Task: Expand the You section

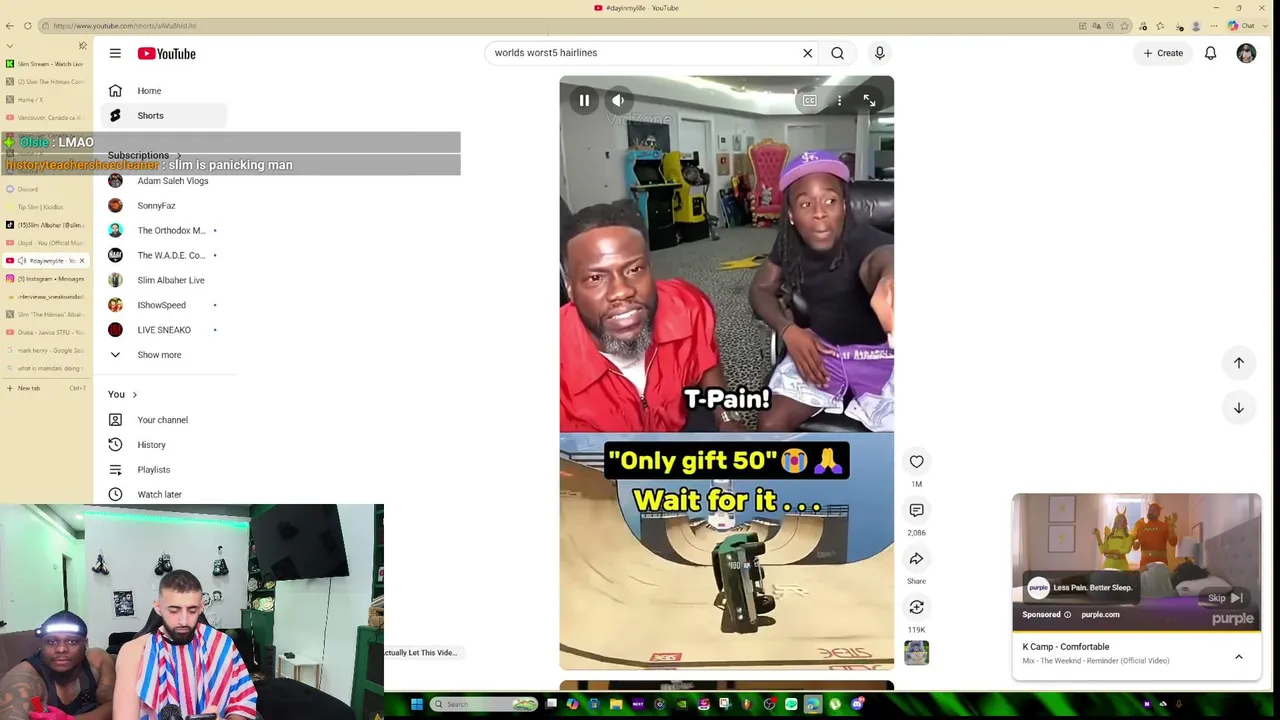Action: point(122,394)
